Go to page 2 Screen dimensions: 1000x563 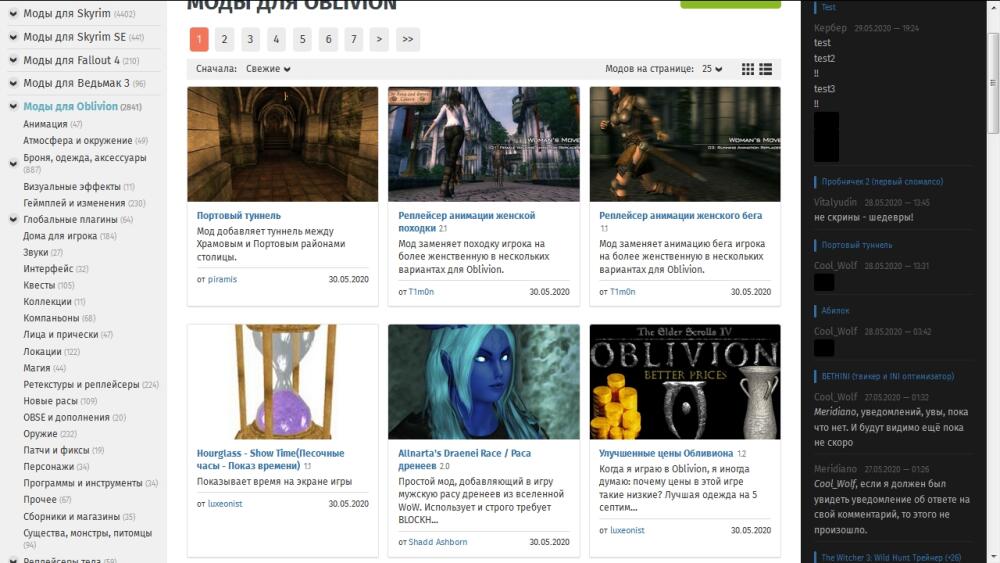click(x=224, y=39)
